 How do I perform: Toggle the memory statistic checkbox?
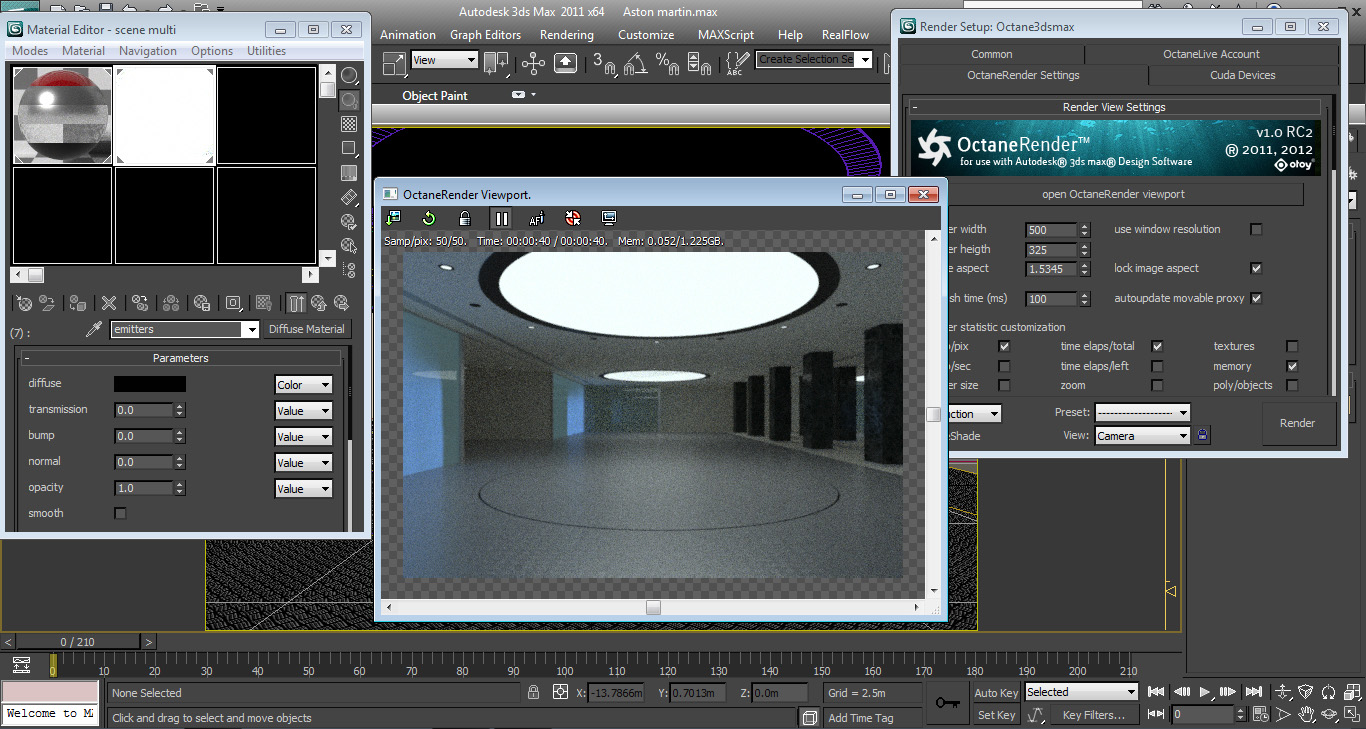coord(1292,366)
